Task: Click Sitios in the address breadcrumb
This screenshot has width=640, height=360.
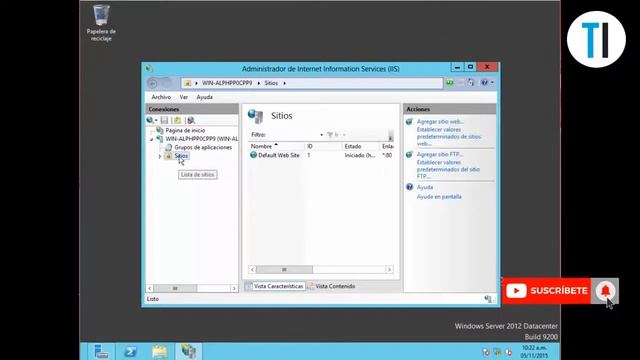Action: point(271,83)
